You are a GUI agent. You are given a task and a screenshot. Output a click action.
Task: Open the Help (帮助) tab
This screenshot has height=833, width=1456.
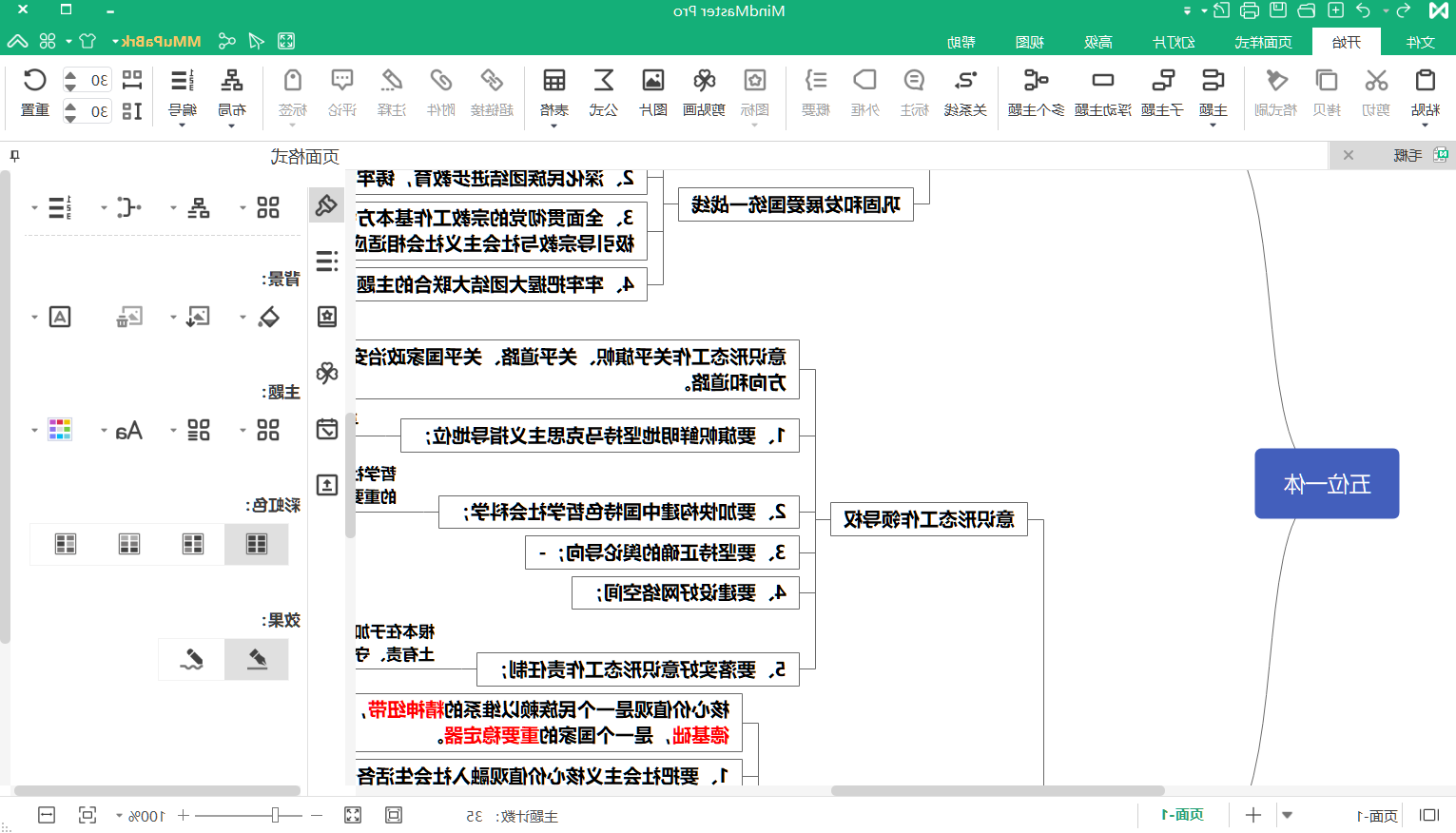point(961,42)
